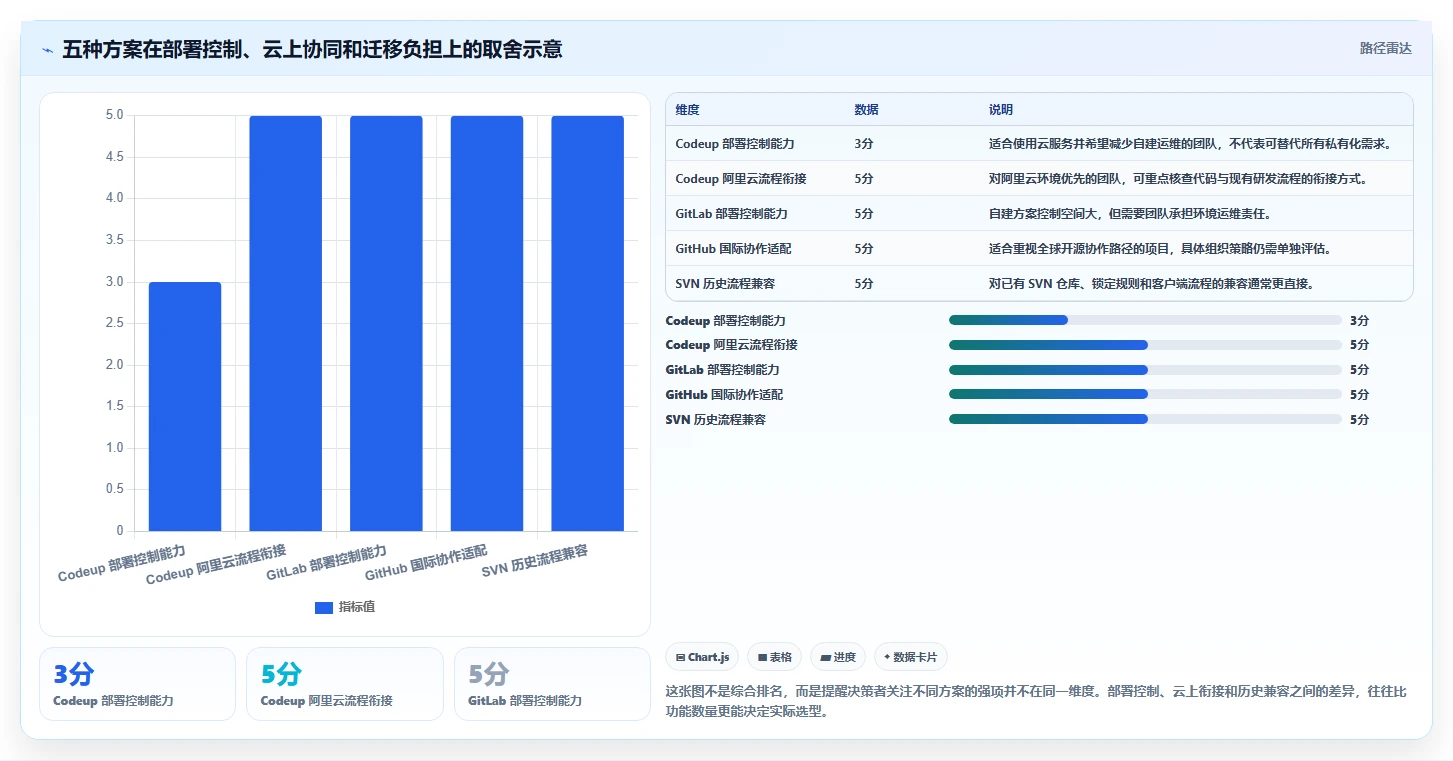The height and width of the screenshot is (761, 1453).
Task: Click the GitLab 部署控制能力 bar in the chart
Action: tap(386, 323)
